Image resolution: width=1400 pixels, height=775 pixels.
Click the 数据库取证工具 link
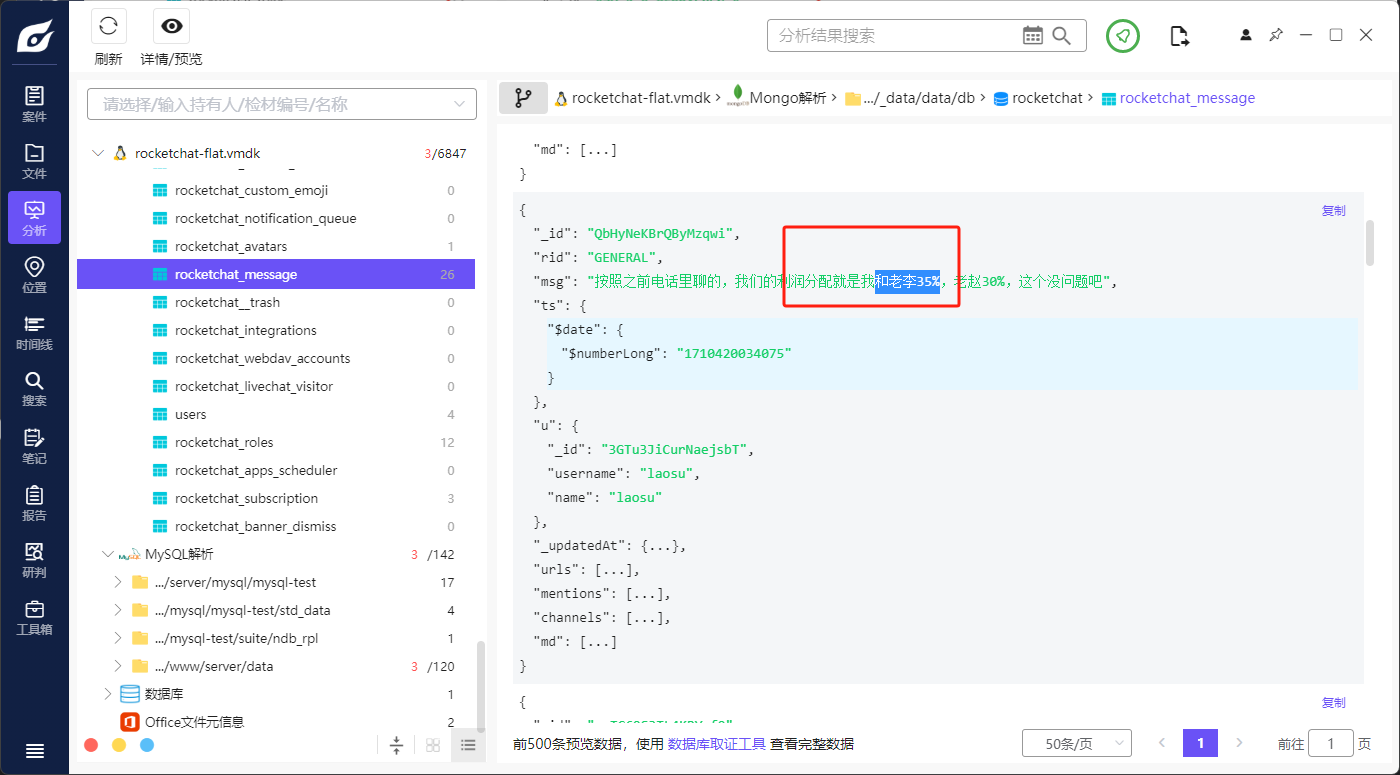point(716,744)
